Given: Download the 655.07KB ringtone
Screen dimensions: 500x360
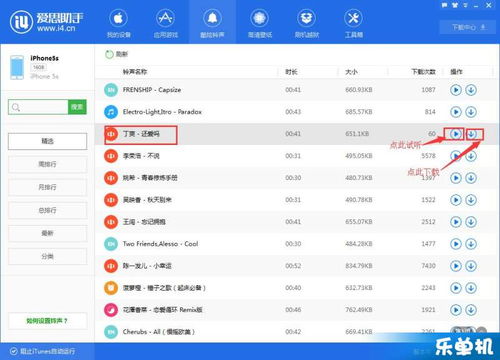Looking at the screenshot, I should click(471, 222).
